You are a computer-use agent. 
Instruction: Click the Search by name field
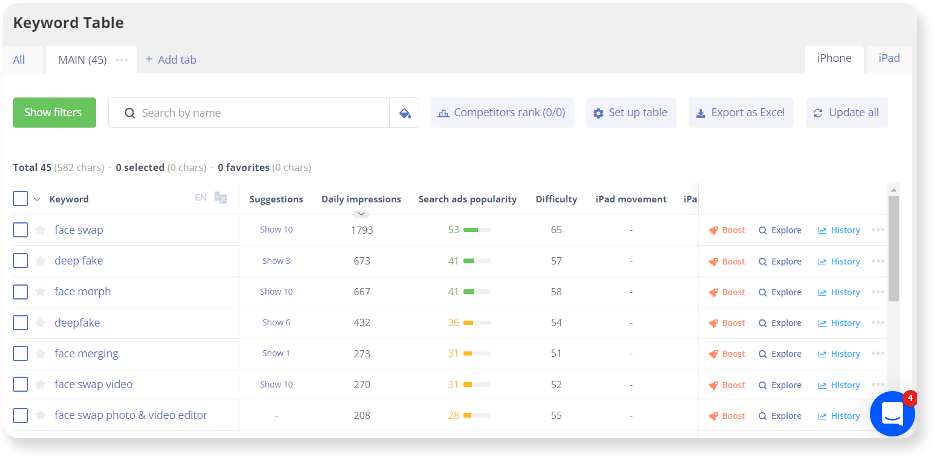tap(249, 113)
